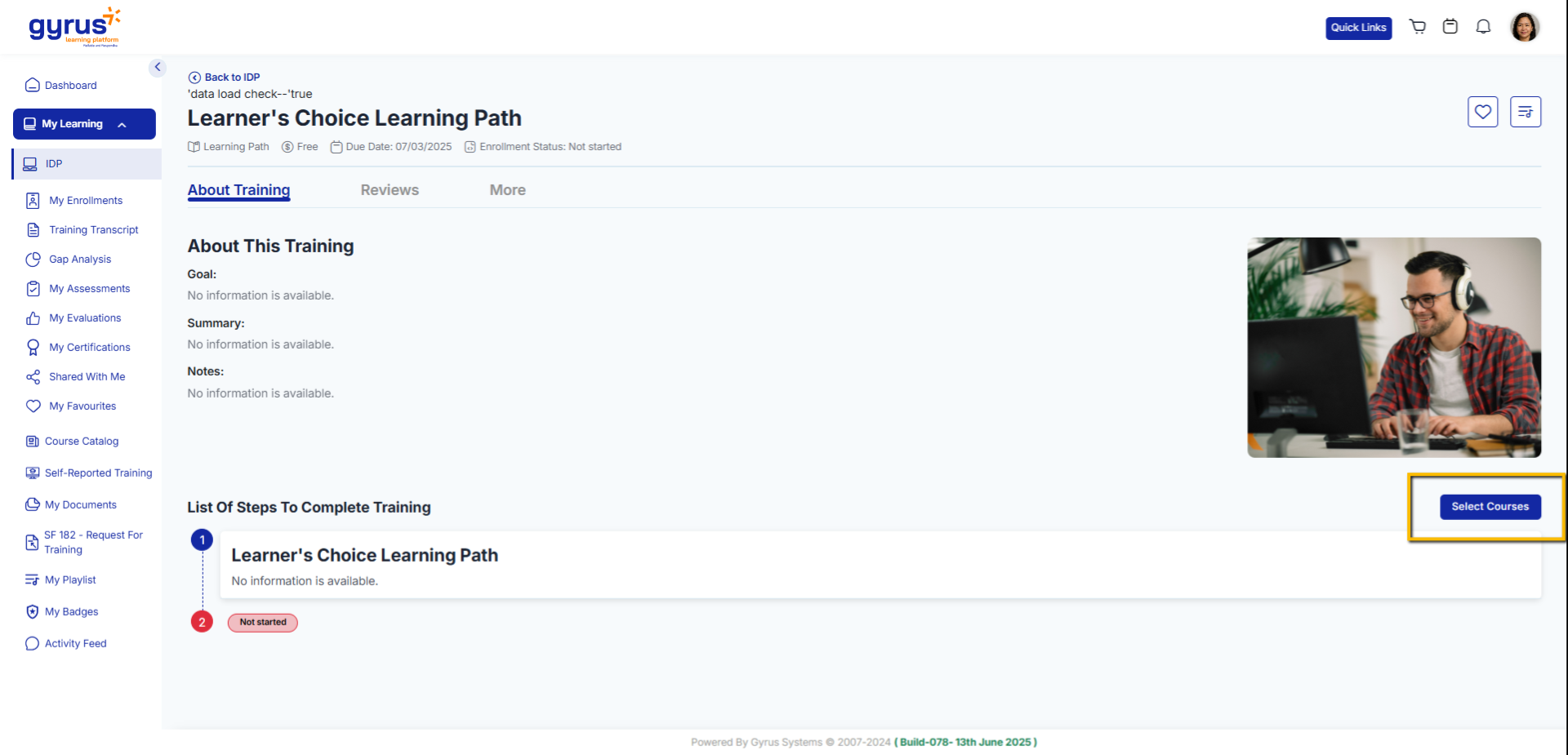Follow the Back to IDP link
This screenshot has width=1568, height=755.
point(233,78)
